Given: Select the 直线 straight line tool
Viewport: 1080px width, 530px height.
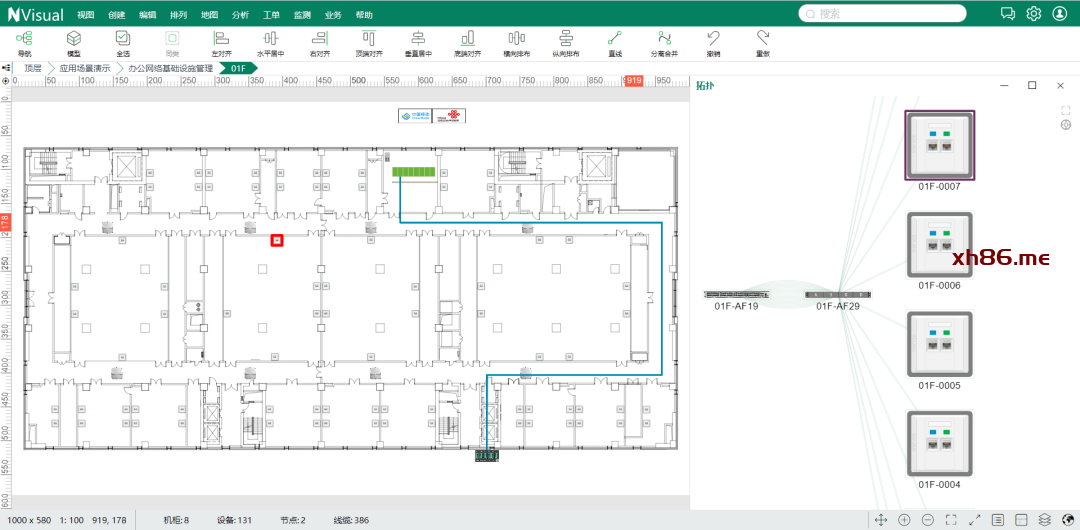Looking at the screenshot, I should point(615,43).
